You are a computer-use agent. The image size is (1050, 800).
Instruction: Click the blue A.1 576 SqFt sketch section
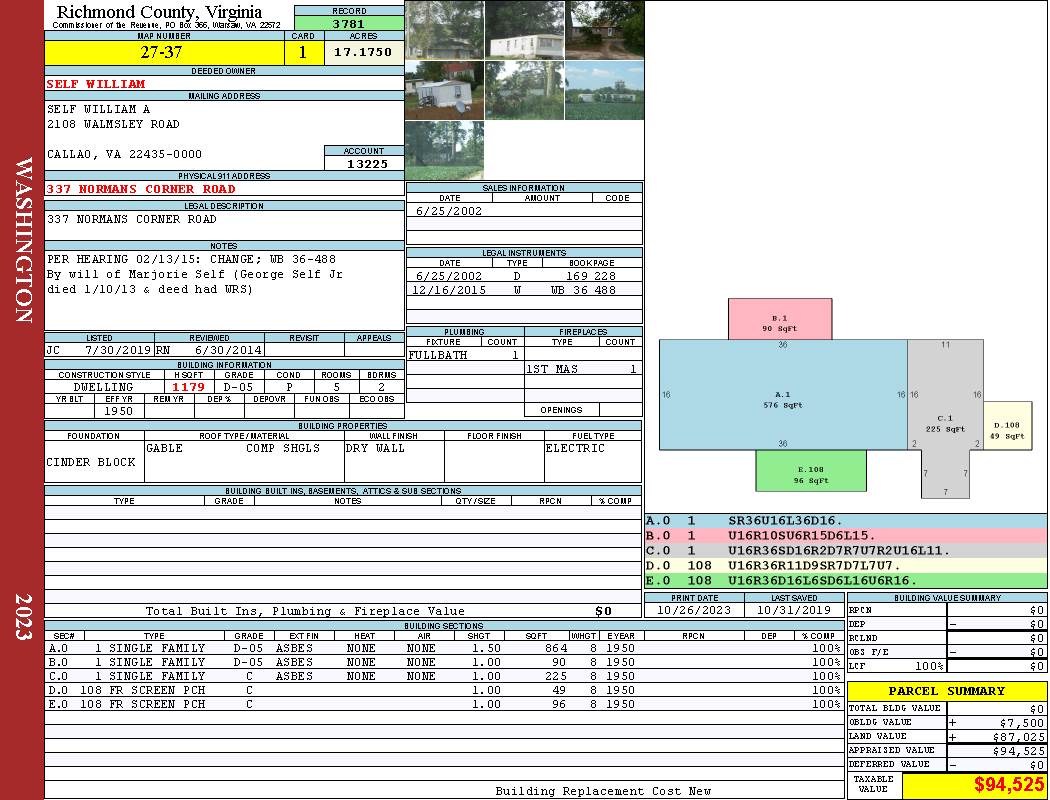783,395
